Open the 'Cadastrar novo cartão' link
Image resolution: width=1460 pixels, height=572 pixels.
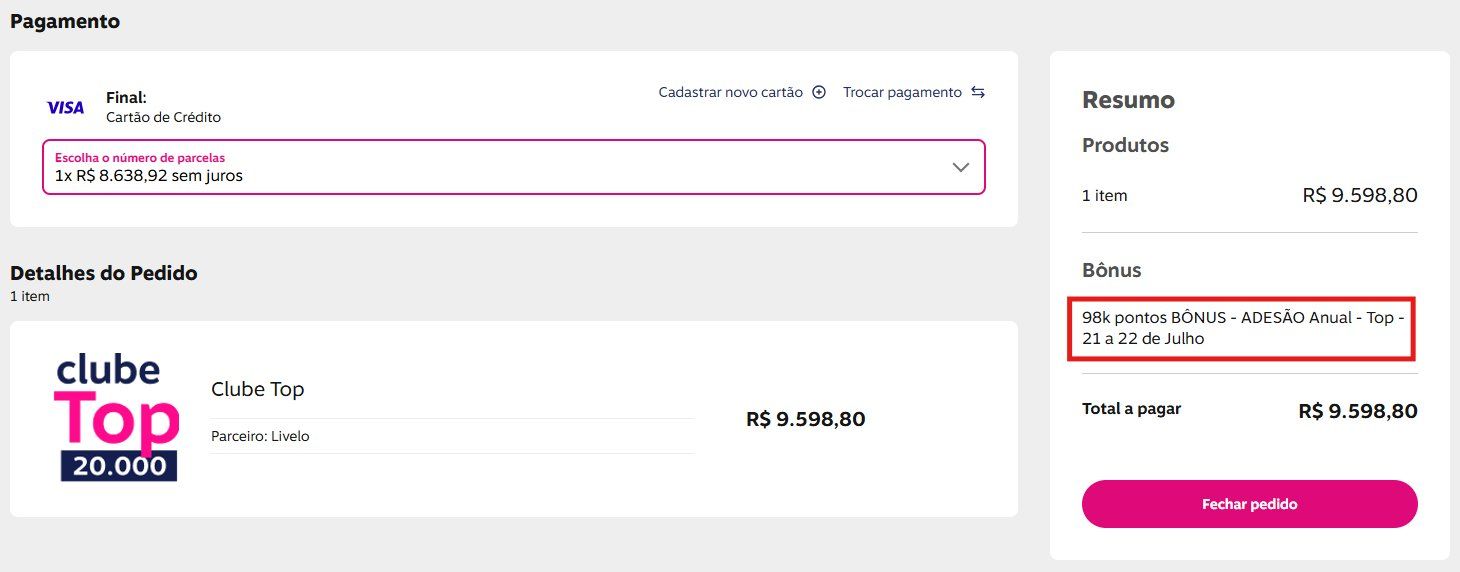tap(730, 92)
